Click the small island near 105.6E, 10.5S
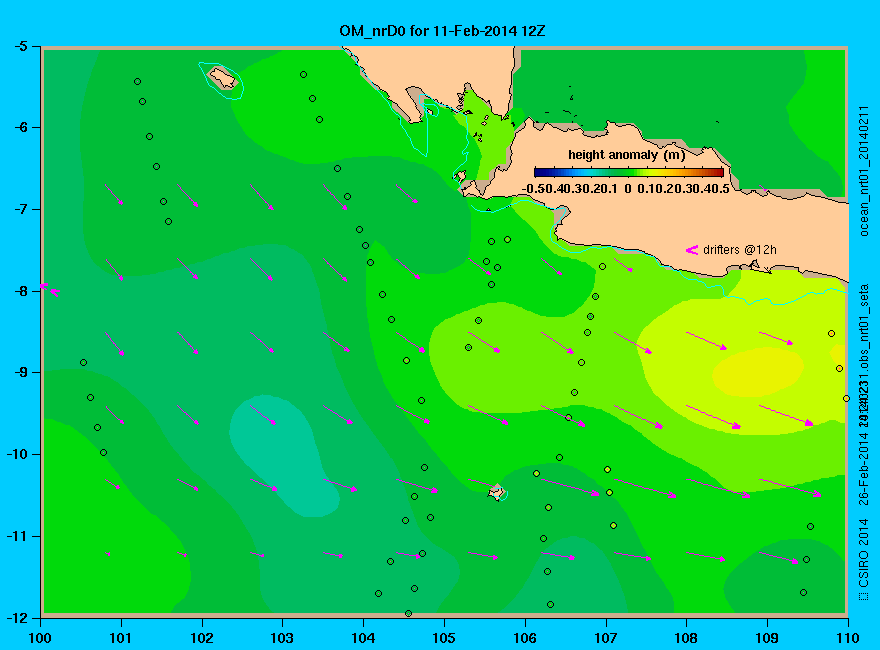 click(x=496, y=492)
